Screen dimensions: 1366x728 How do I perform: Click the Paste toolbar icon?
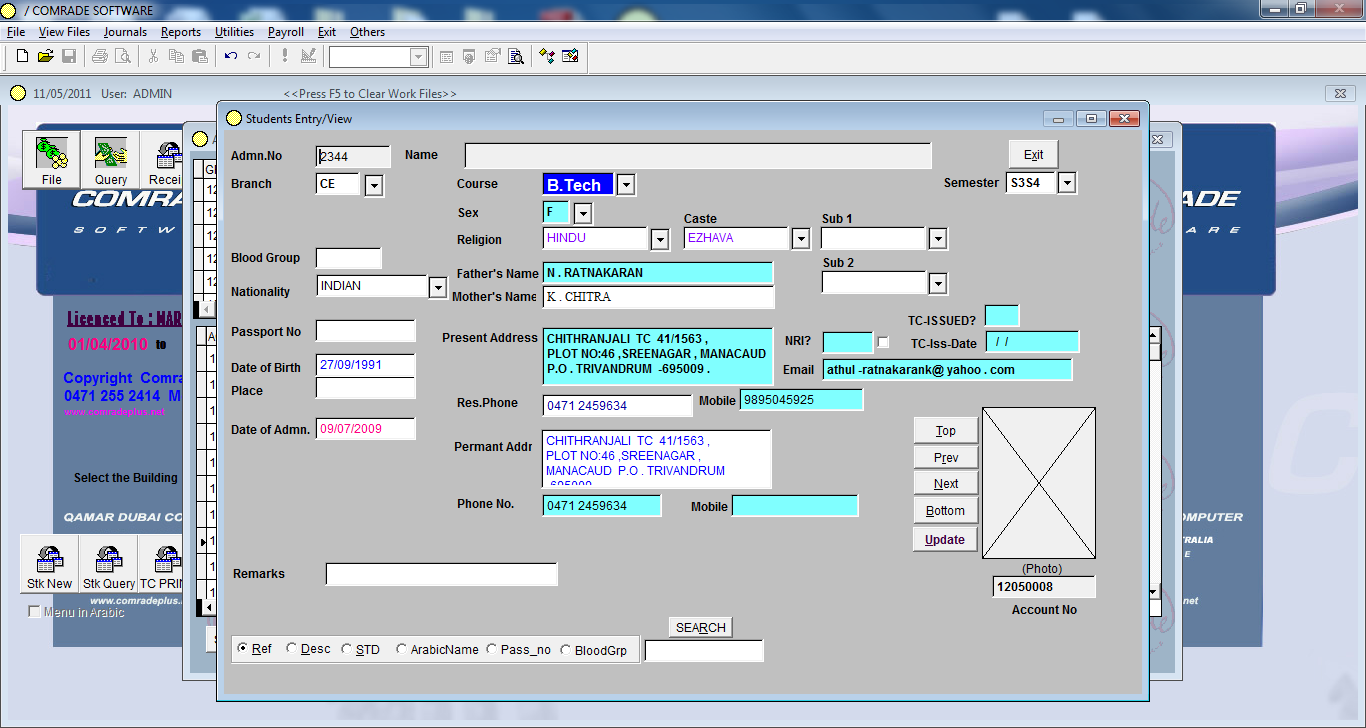click(x=199, y=56)
